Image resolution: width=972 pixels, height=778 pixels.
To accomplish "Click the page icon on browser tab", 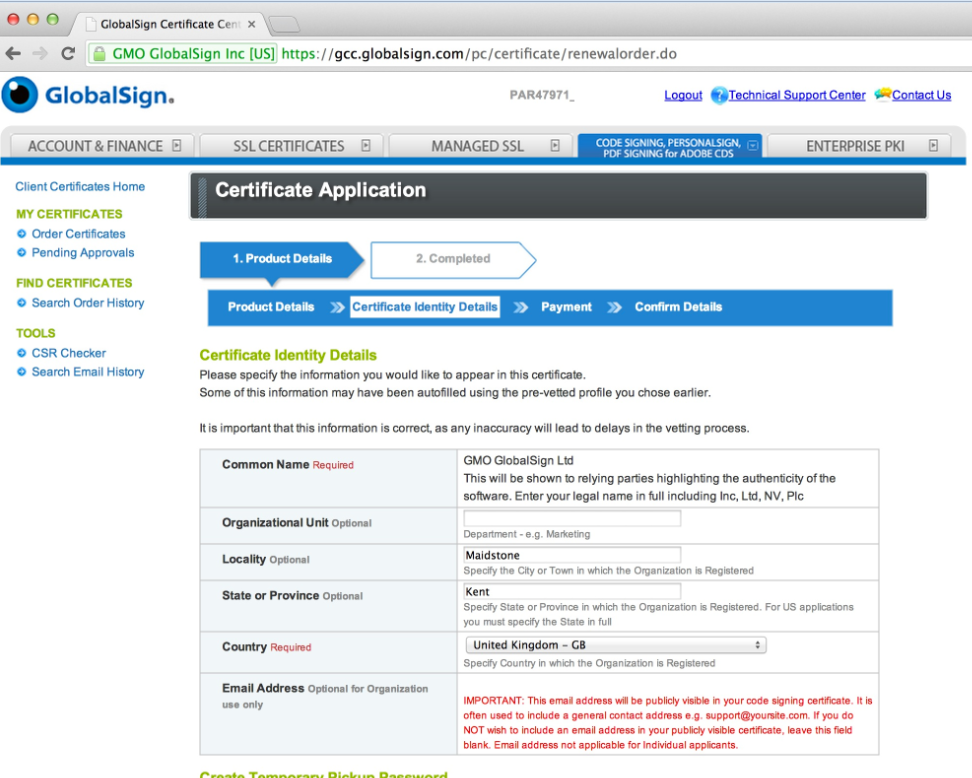I will click(91, 24).
